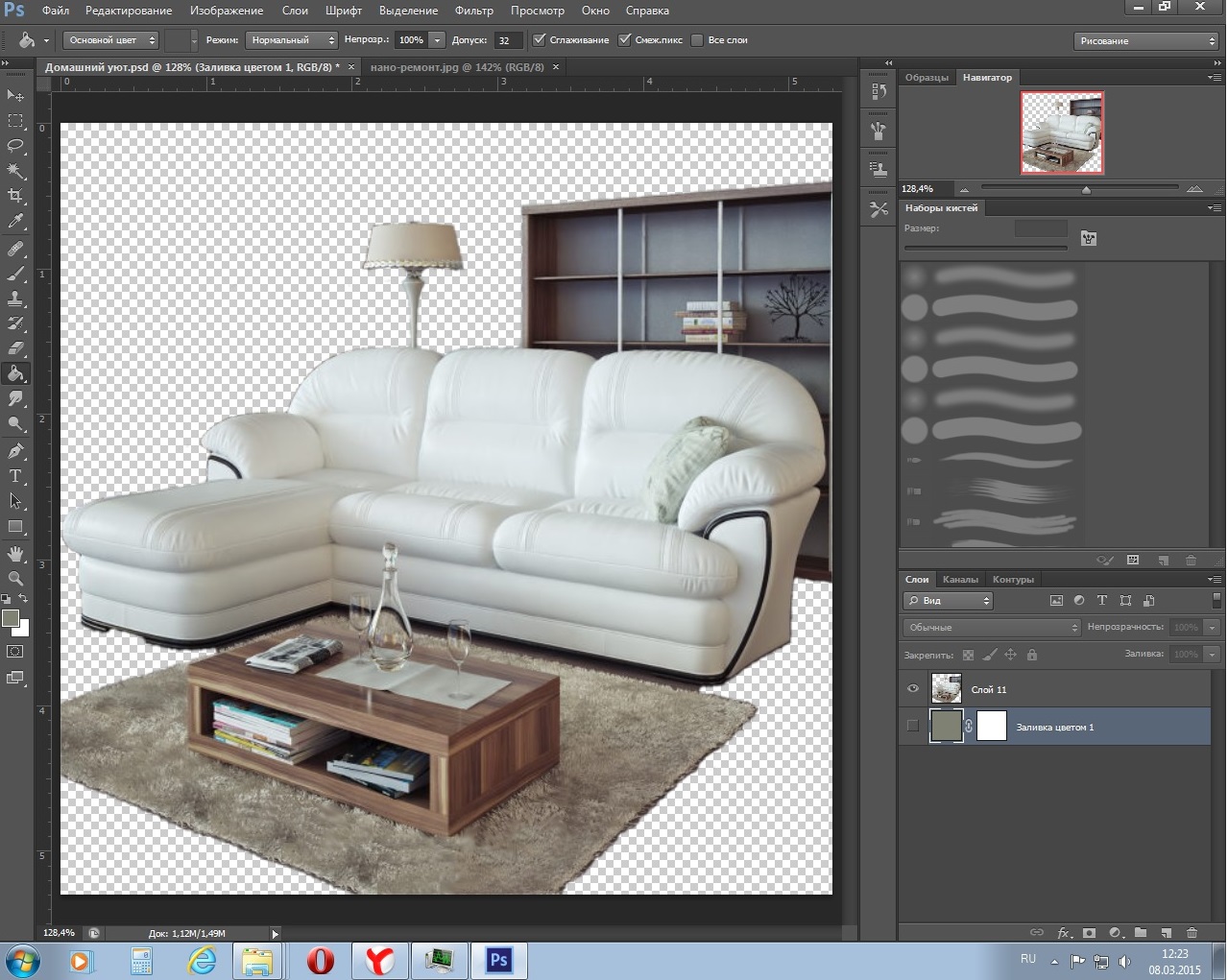Viewport: 1228px width, 980px height.
Task: Open the Файл menu
Action: tap(56, 11)
